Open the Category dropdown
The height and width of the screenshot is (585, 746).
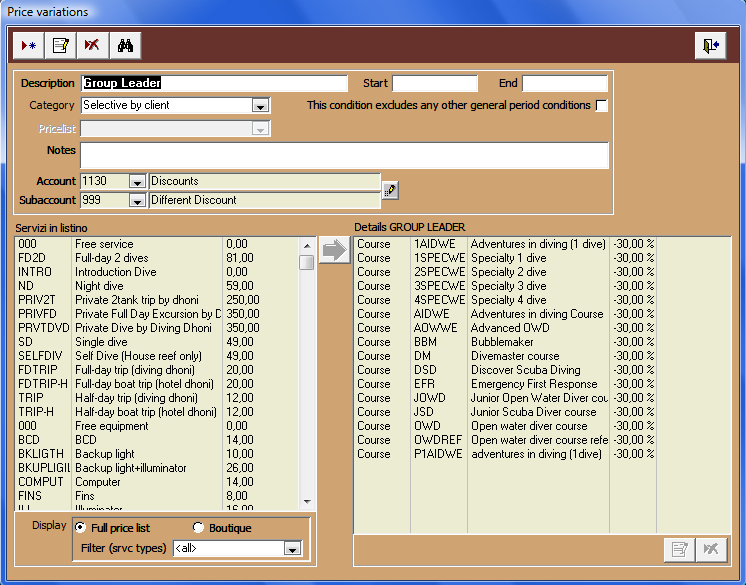[260, 105]
